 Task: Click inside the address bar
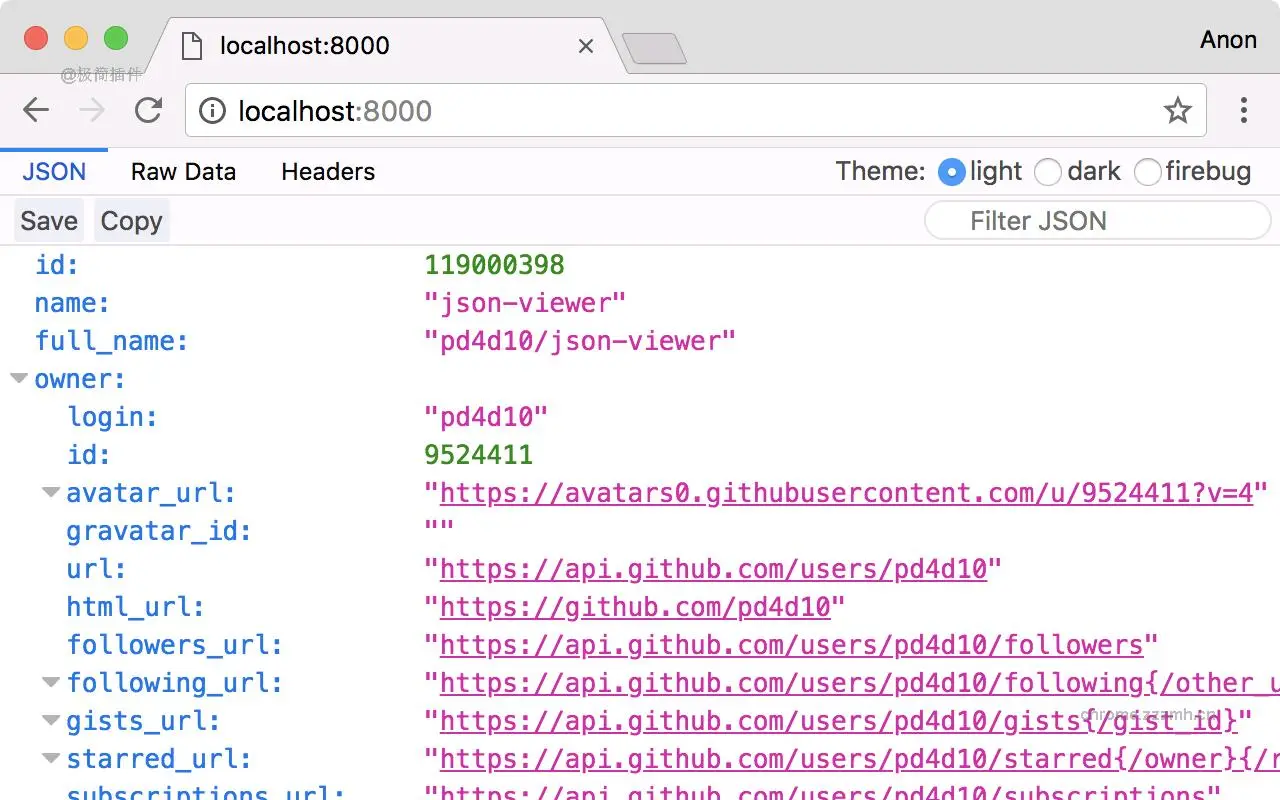[x=600, y=110]
